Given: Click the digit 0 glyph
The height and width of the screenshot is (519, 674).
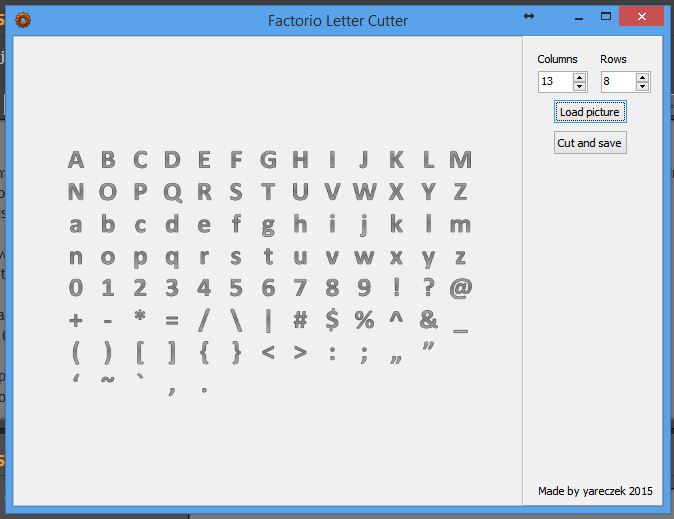Looking at the screenshot, I should (76, 287).
